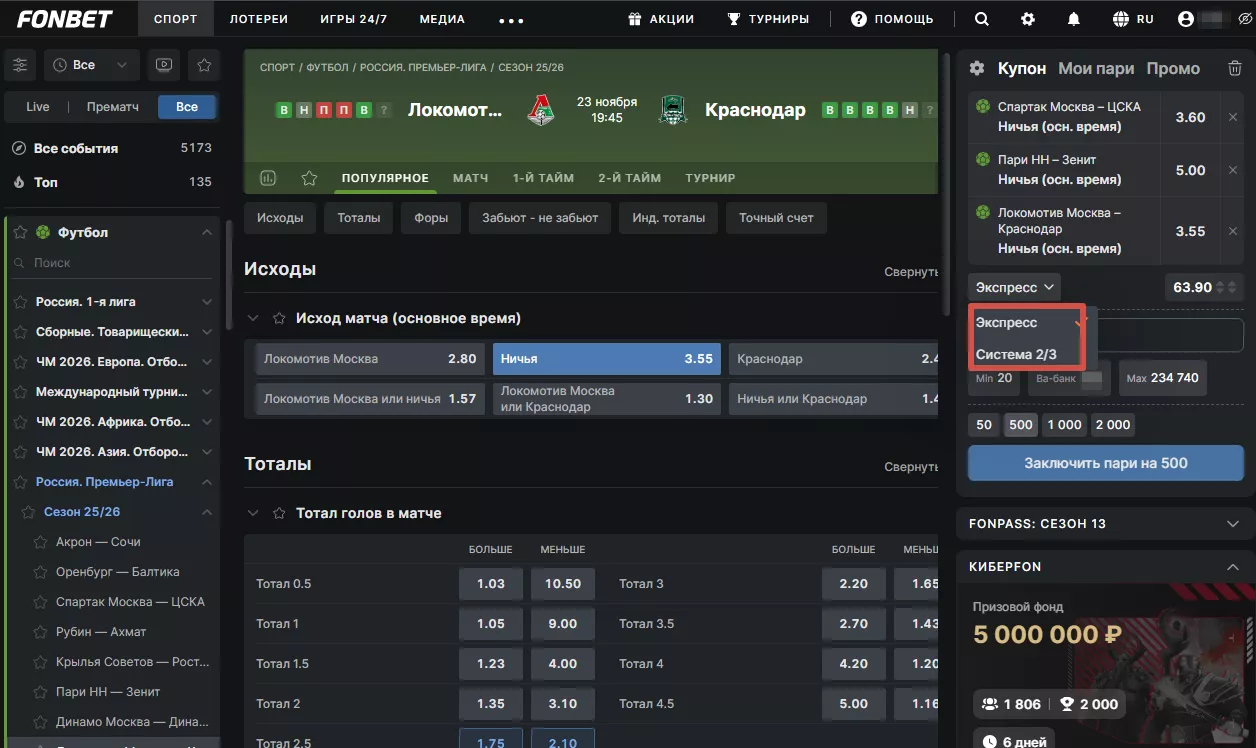This screenshot has width=1256, height=748.
Task: Open the Лотереи menu item
Action: pos(258,19)
